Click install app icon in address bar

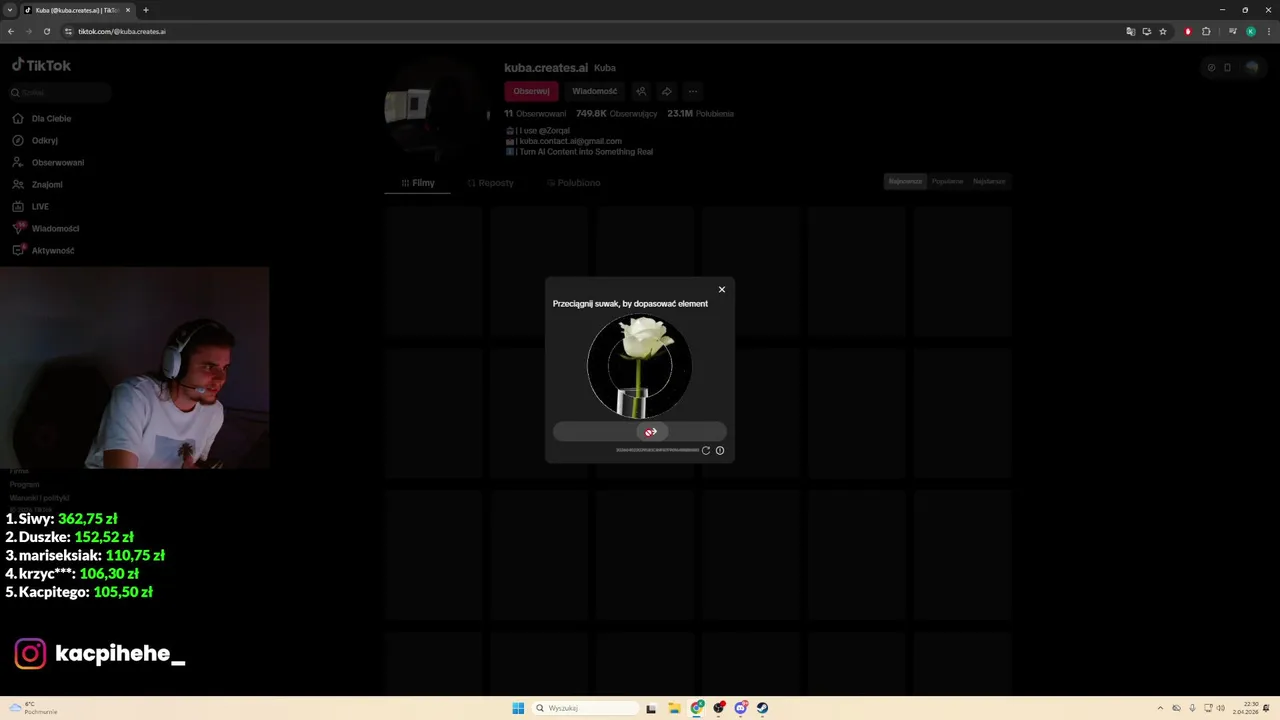[x=1146, y=31]
